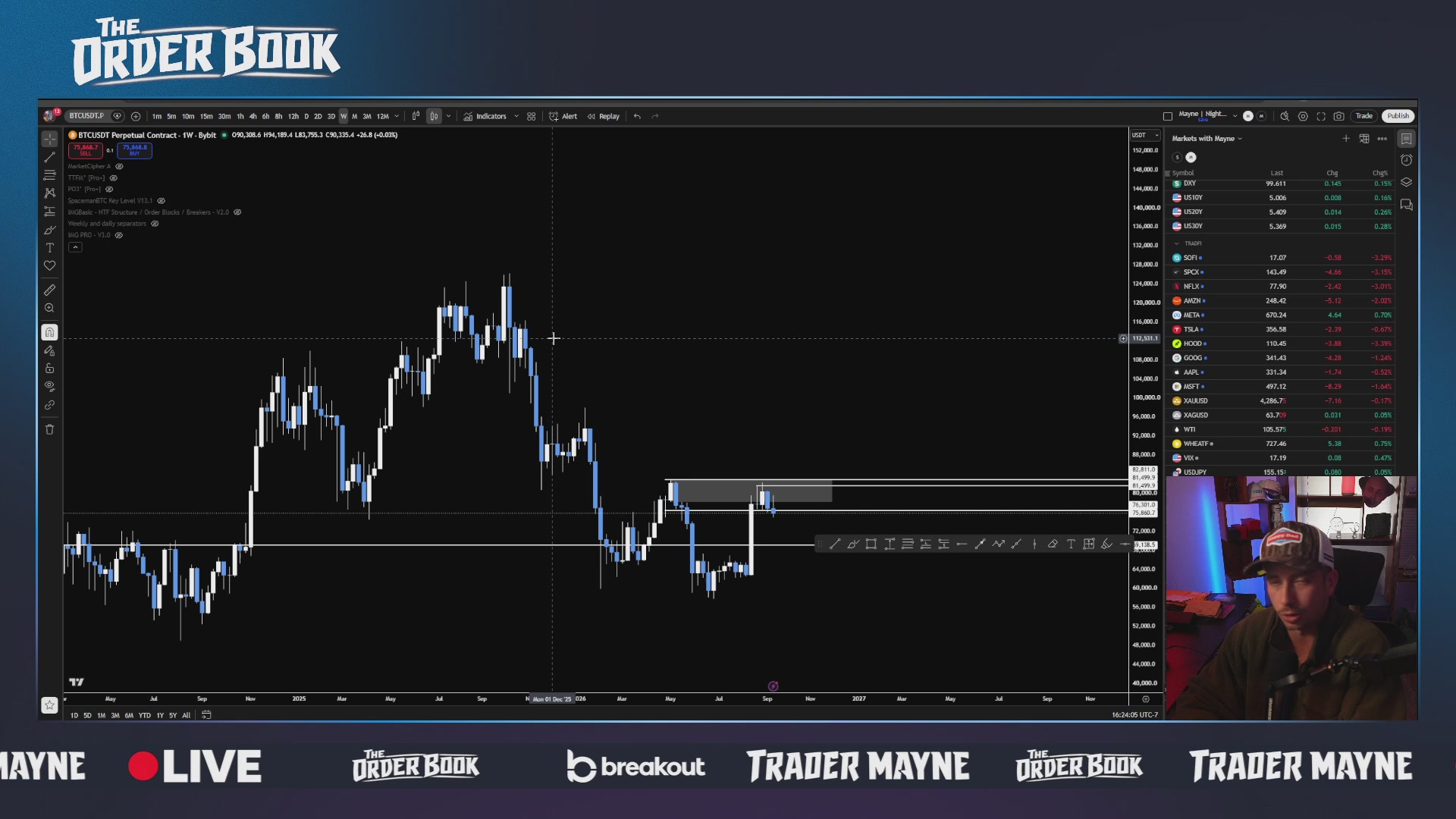This screenshot has width=1456, height=819.
Task: Click the redo arrow
Action: coord(655,116)
